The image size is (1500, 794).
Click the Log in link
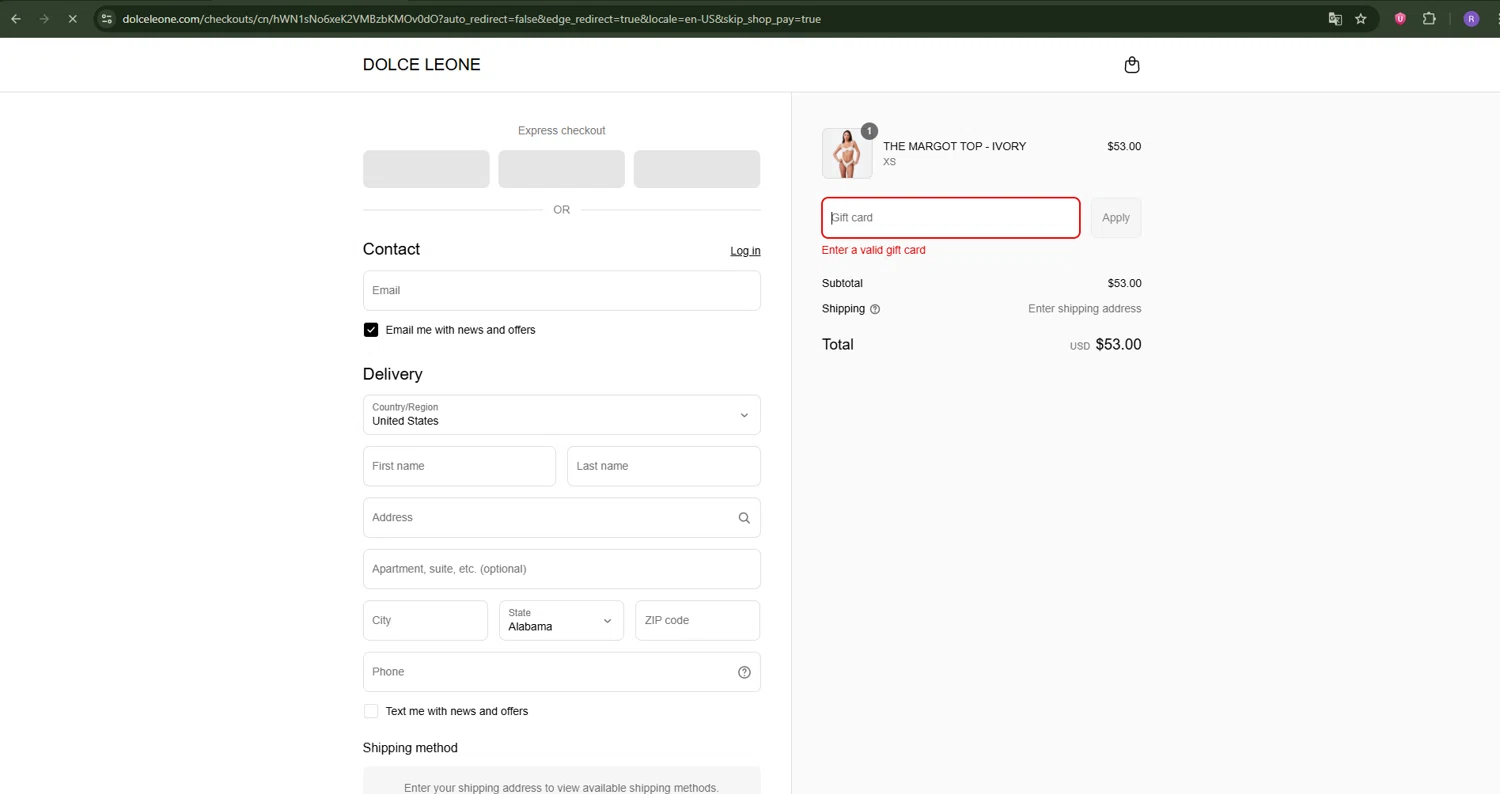[x=745, y=251]
